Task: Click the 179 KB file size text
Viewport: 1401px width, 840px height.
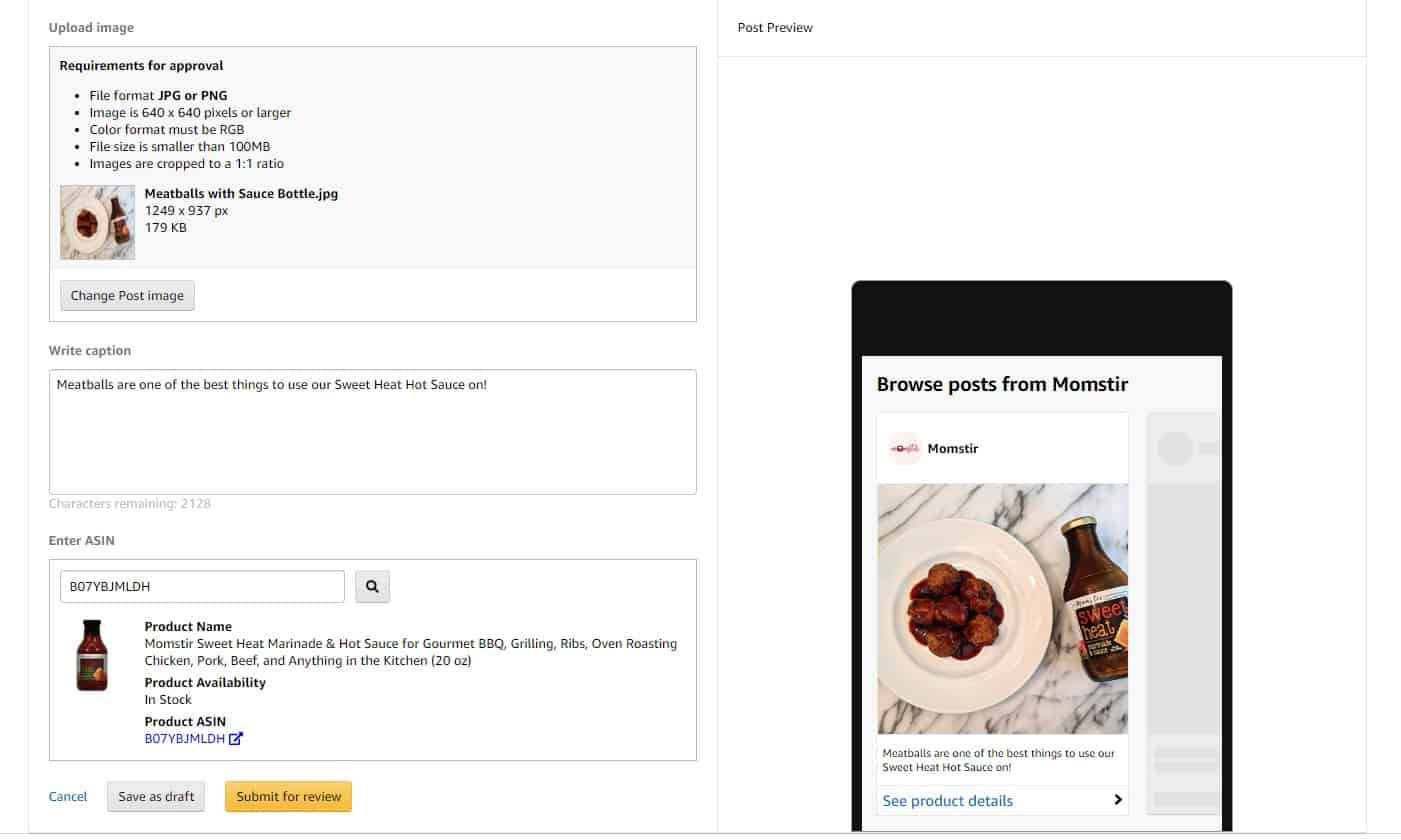Action: (166, 228)
